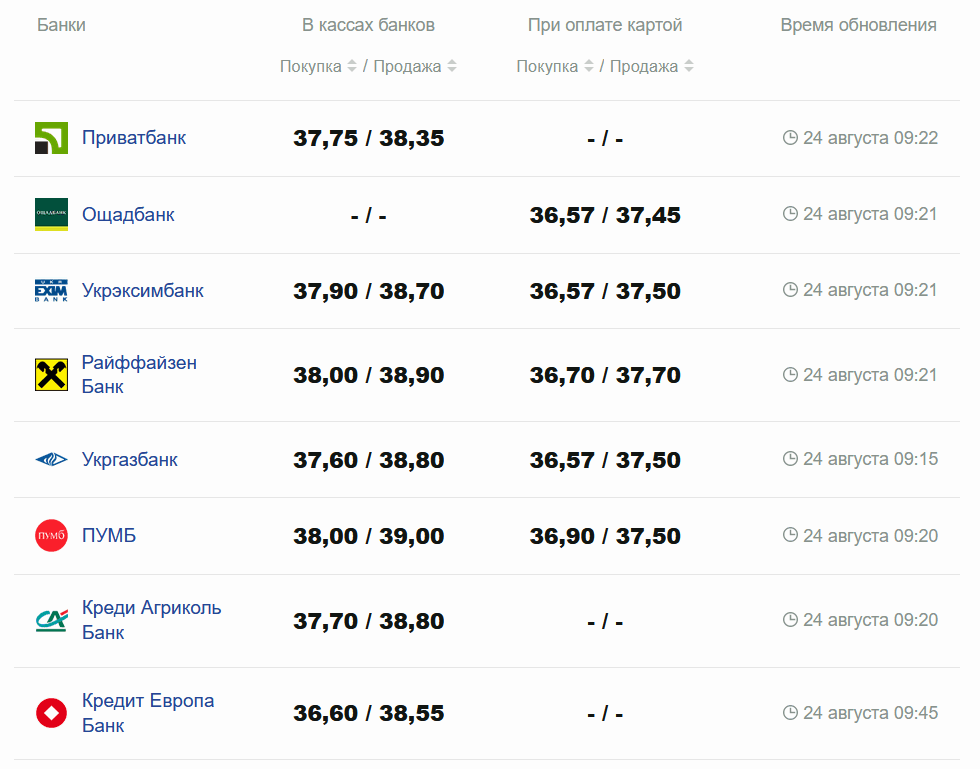Click the Укрэксимбанк EXIM logo
980x769 pixels.
click(x=51, y=291)
